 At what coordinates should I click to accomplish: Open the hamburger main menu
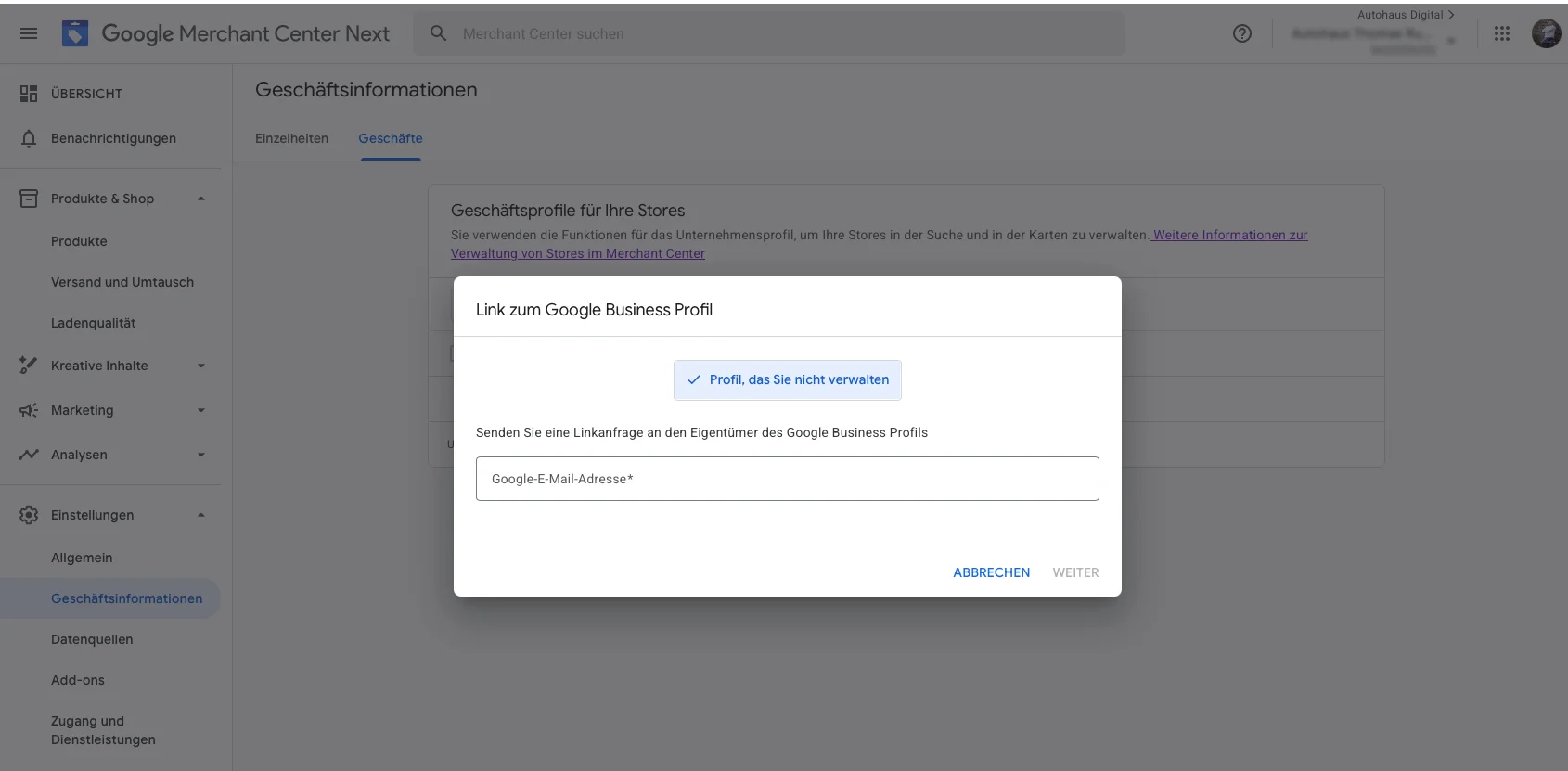point(29,33)
